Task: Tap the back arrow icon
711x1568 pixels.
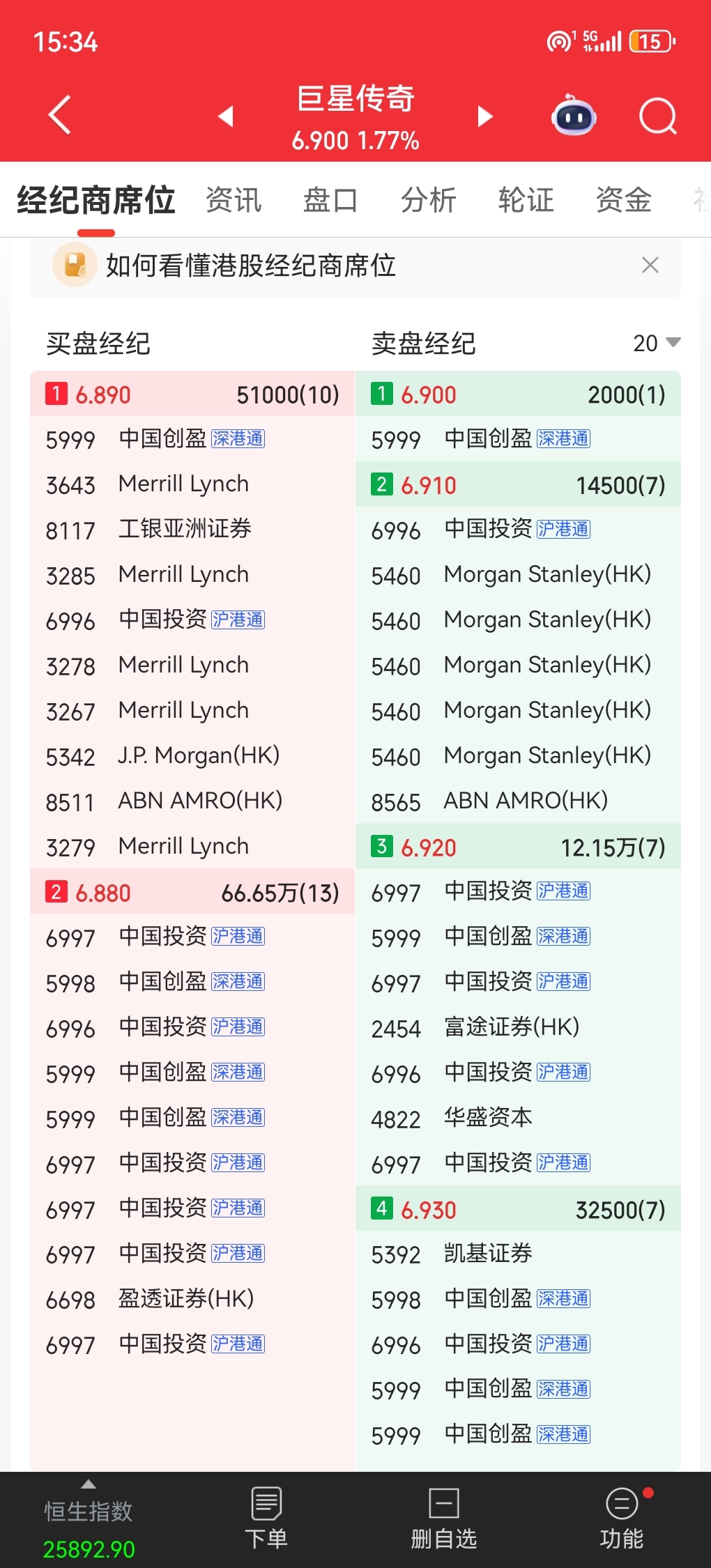Action: click(60, 115)
